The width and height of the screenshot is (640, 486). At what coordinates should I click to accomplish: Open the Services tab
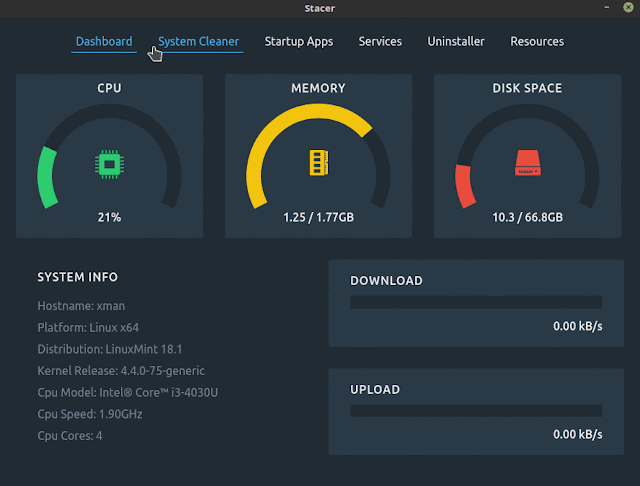[x=380, y=42]
